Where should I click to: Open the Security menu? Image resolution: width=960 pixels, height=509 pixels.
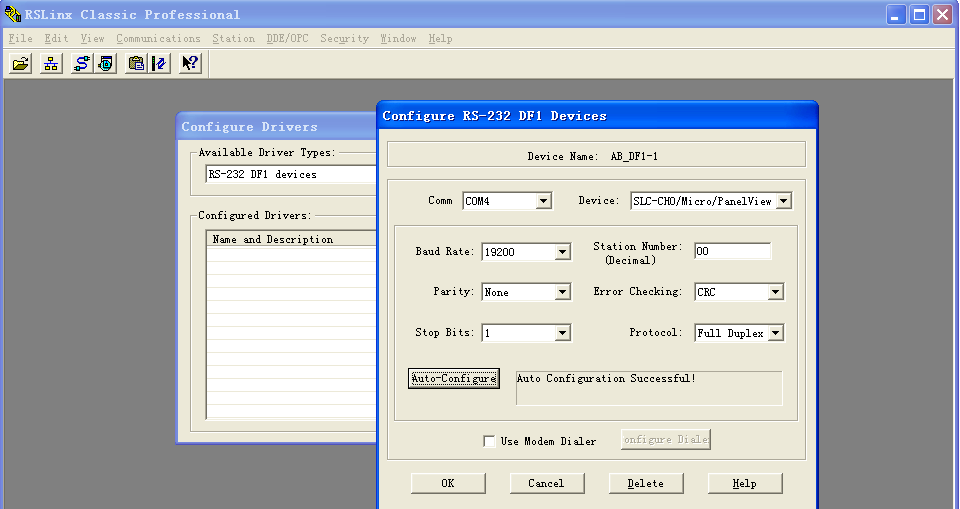(344, 38)
